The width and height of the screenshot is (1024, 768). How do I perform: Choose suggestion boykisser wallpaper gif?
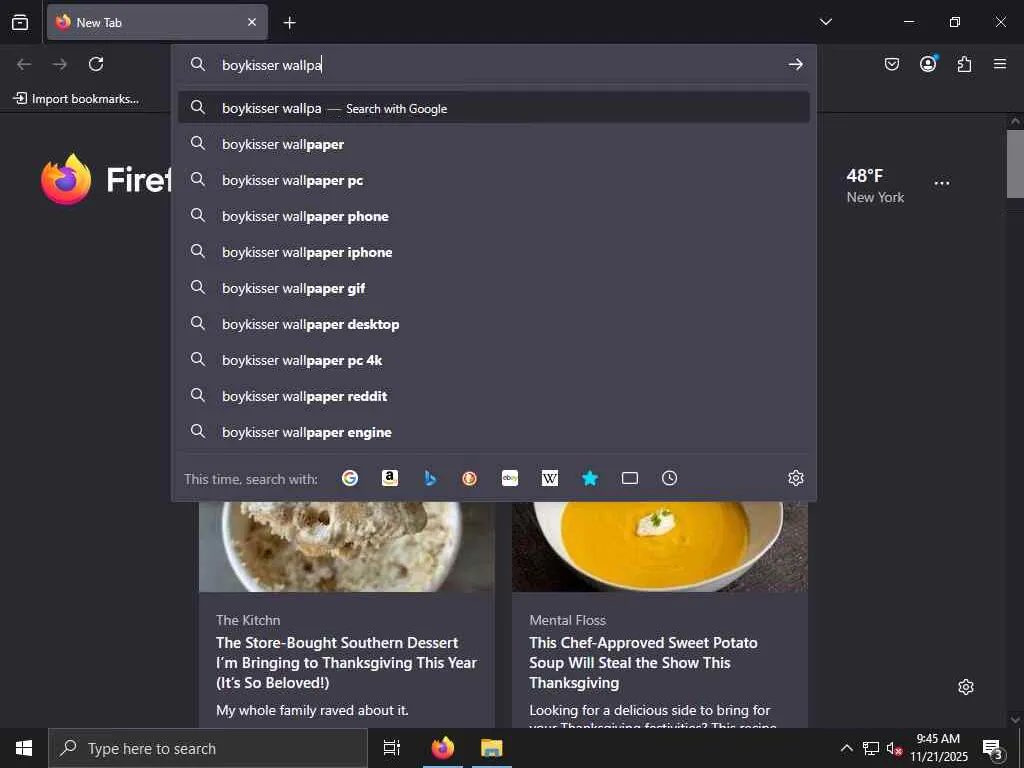coord(494,287)
